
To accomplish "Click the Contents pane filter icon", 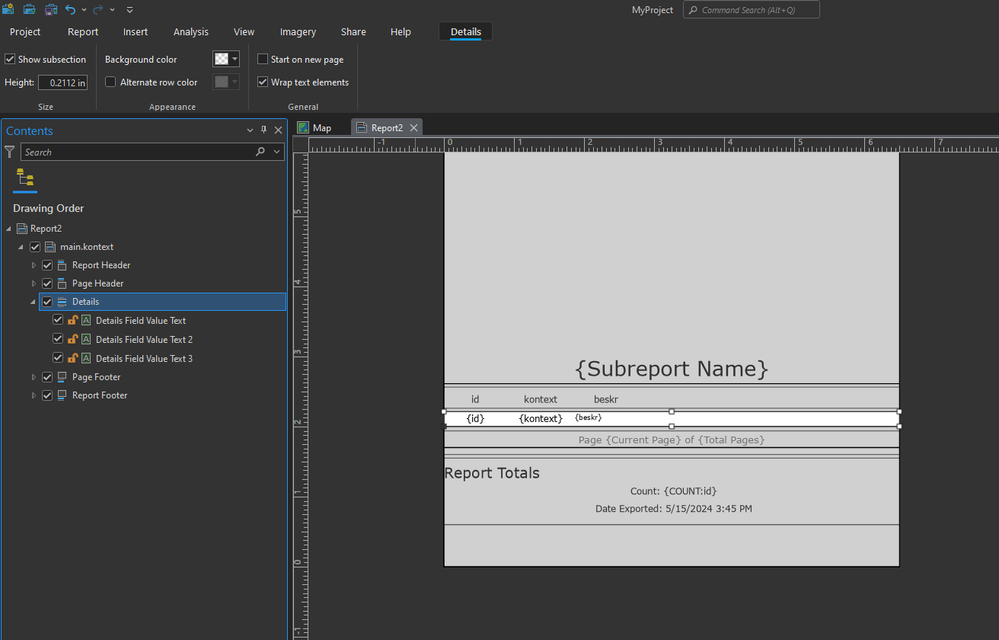I will pos(10,152).
